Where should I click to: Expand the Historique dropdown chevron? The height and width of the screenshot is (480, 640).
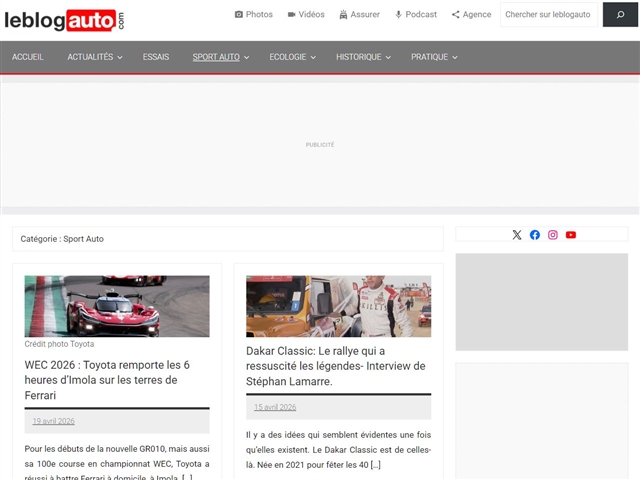[388, 58]
